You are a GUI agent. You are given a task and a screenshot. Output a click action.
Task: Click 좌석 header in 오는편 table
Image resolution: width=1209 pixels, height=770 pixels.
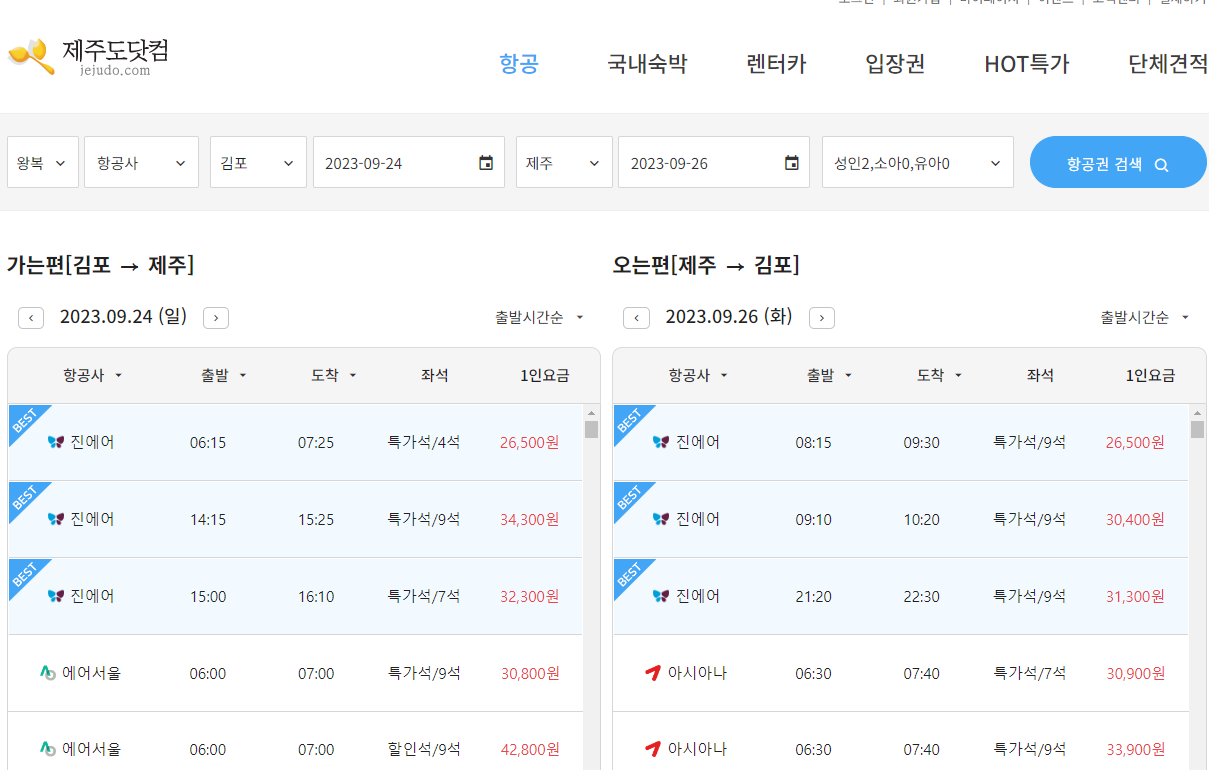1040,375
